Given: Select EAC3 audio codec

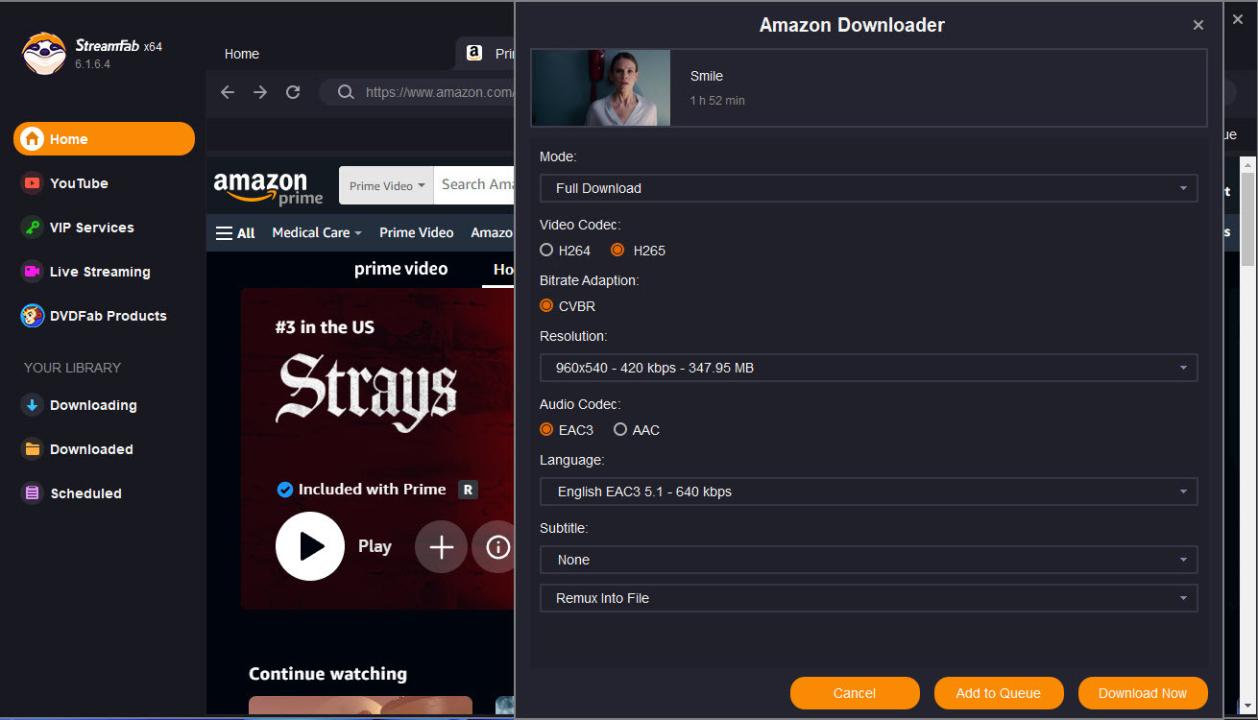Looking at the screenshot, I should tap(567, 430).
